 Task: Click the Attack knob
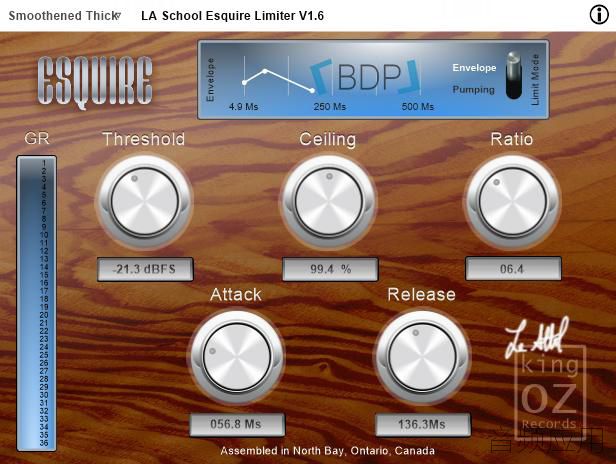coord(237,357)
